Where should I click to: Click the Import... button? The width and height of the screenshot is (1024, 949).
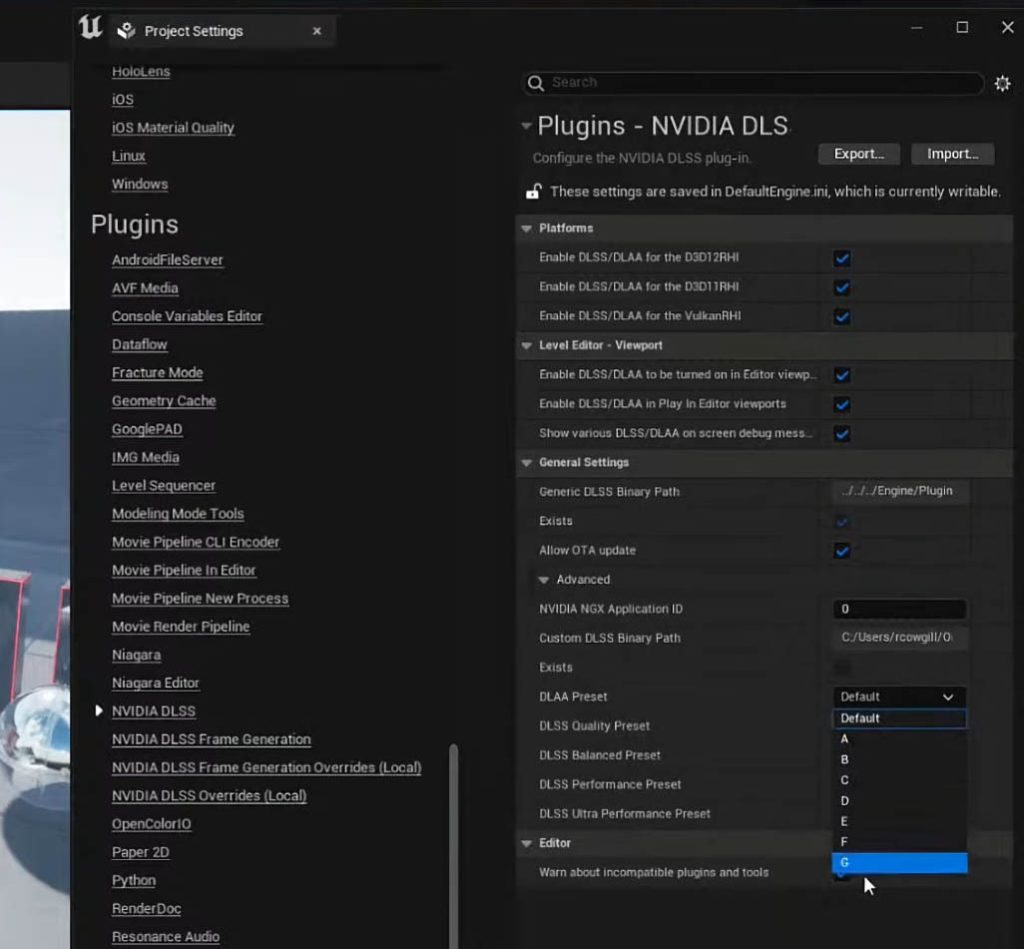click(952, 154)
